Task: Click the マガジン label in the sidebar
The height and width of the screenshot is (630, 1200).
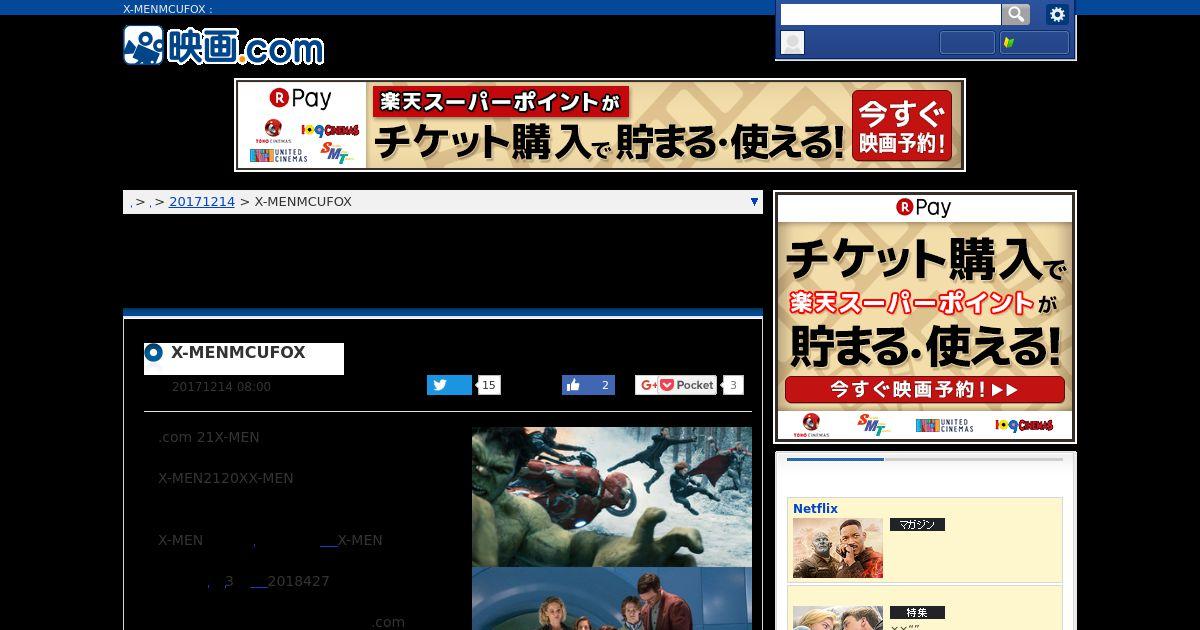Action: click(917, 525)
